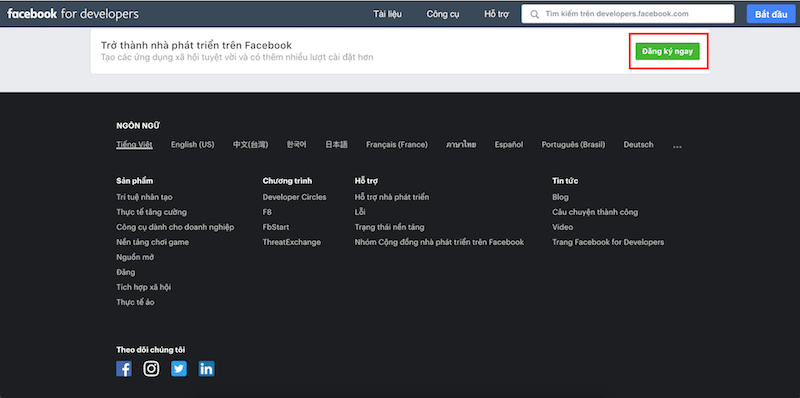Select Français (France) language

[396, 145]
